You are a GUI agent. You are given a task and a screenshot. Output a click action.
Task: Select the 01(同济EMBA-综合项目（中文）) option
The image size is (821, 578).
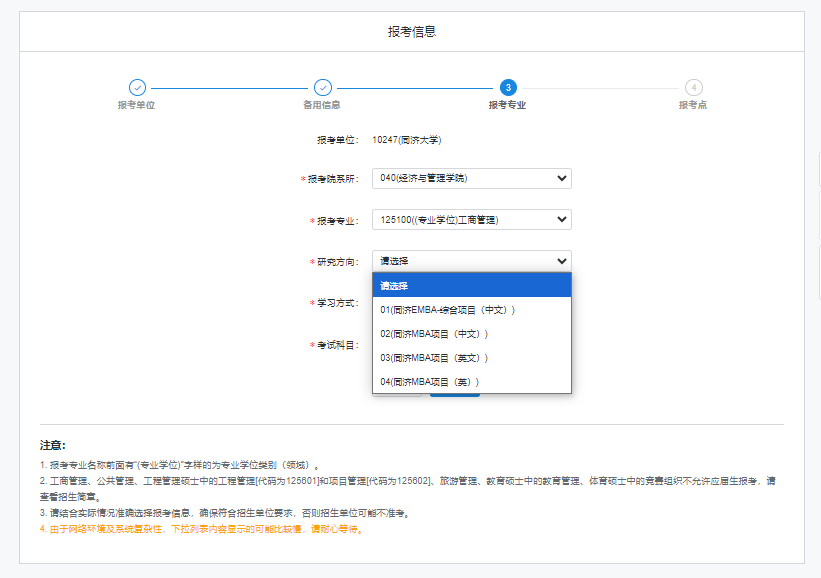[x=470, y=308]
